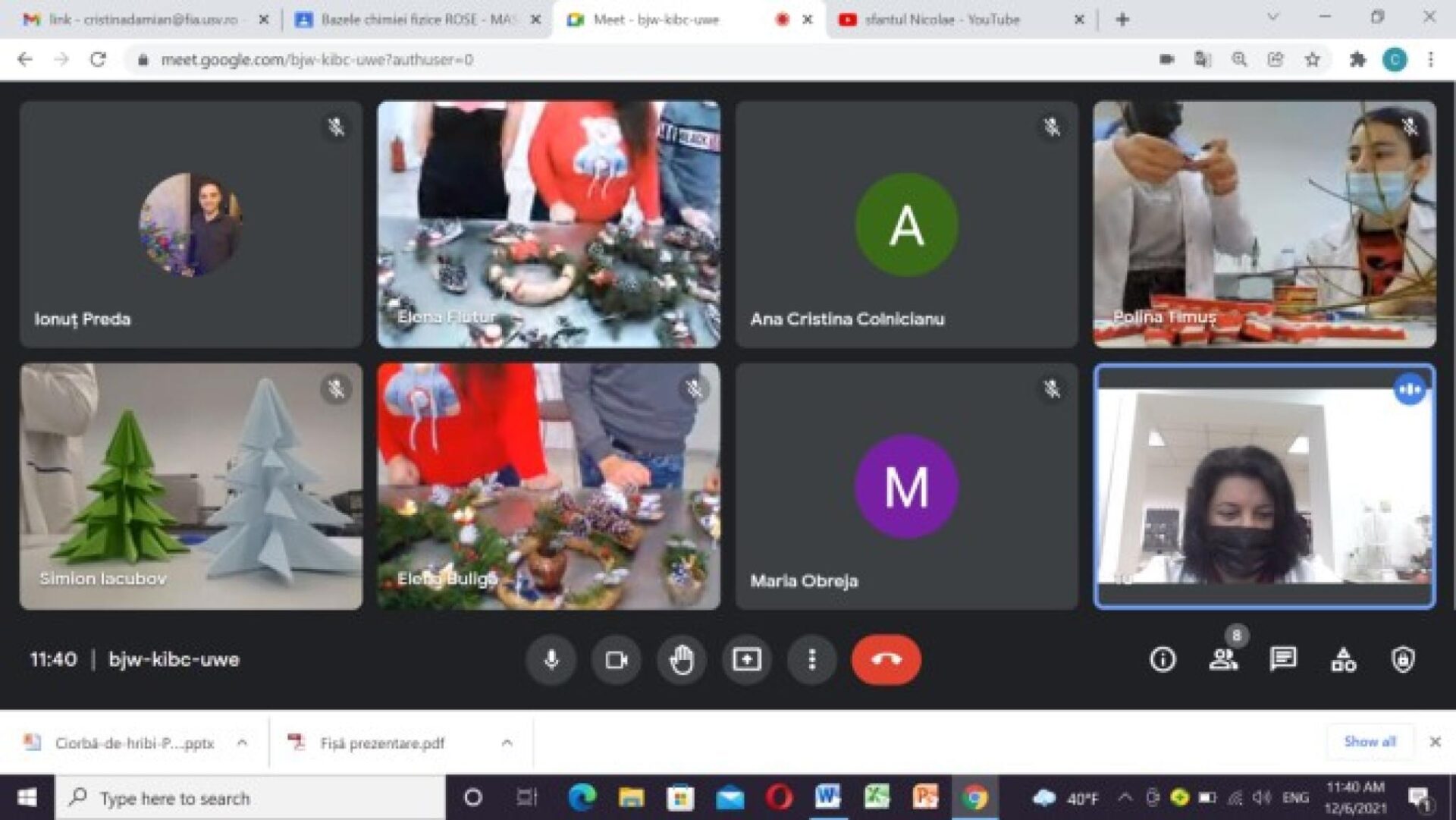Screen dimensions: 1456x820
Task: Switch to sfantul Nicolae YouTube tab
Action: coord(942,20)
